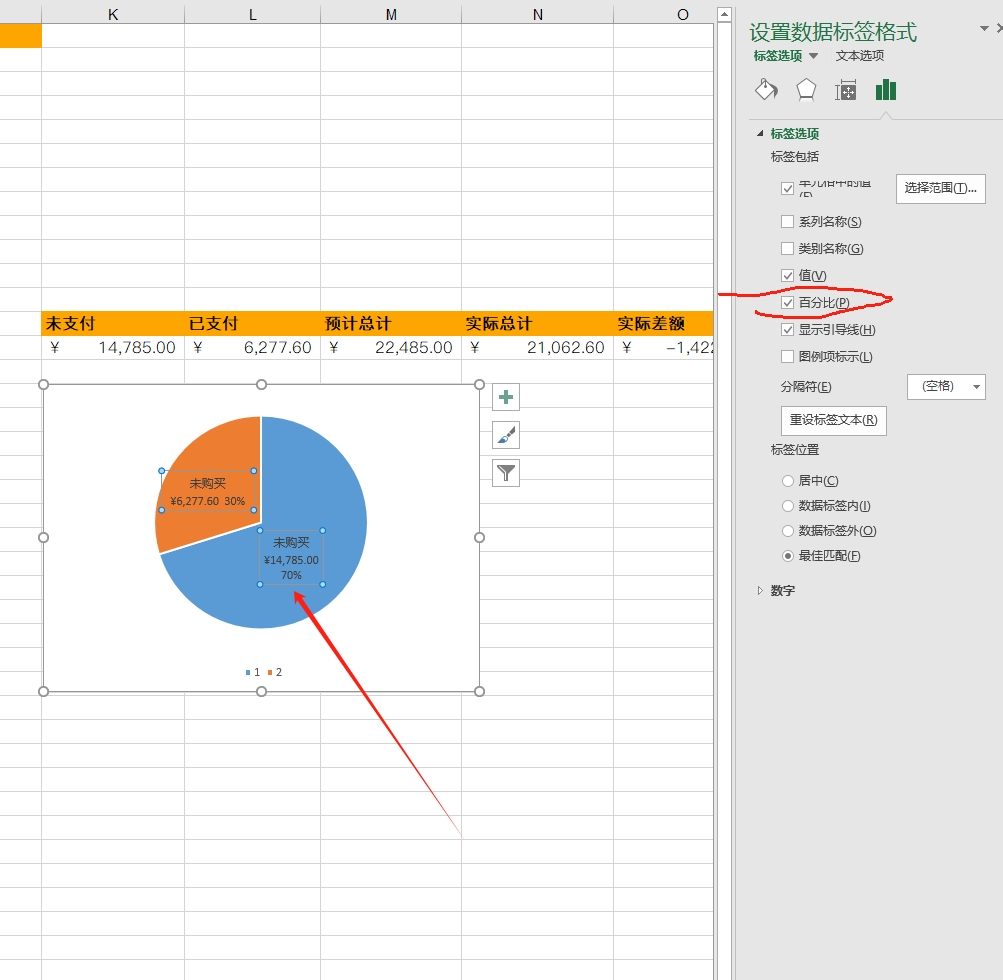Open 标签选项 dropdown arrow in header

[x=813, y=57]
